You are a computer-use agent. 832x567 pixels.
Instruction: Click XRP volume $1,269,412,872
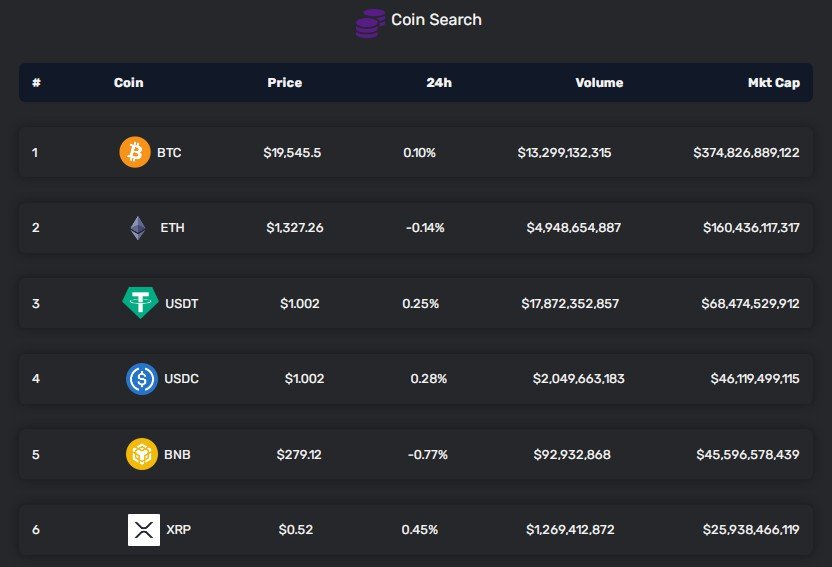(x=570, y=529)
